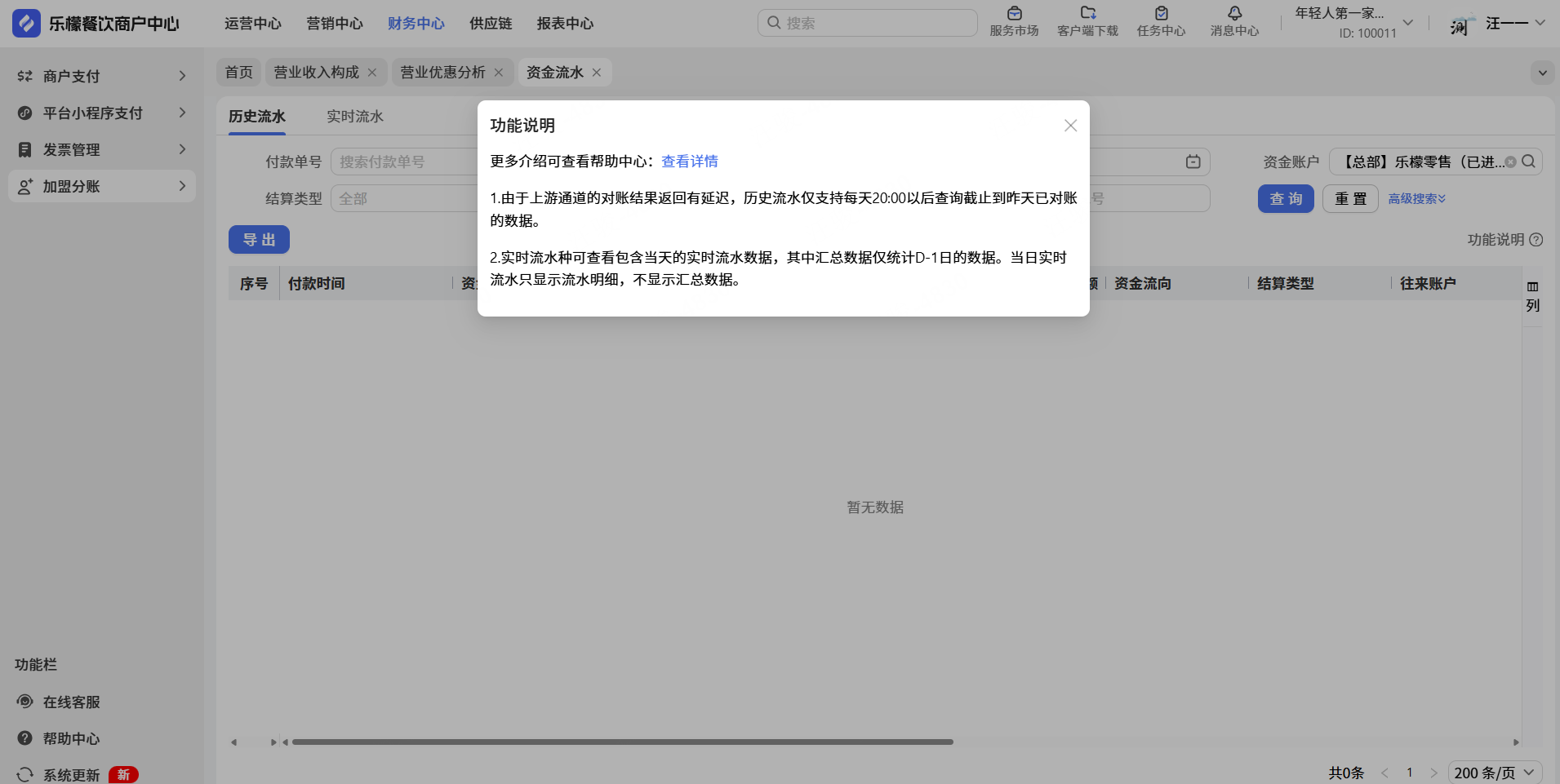This screenshot has height=784, width=1560.
Task: Open 营销中心 menu
Action: click(x=335, y=24)
